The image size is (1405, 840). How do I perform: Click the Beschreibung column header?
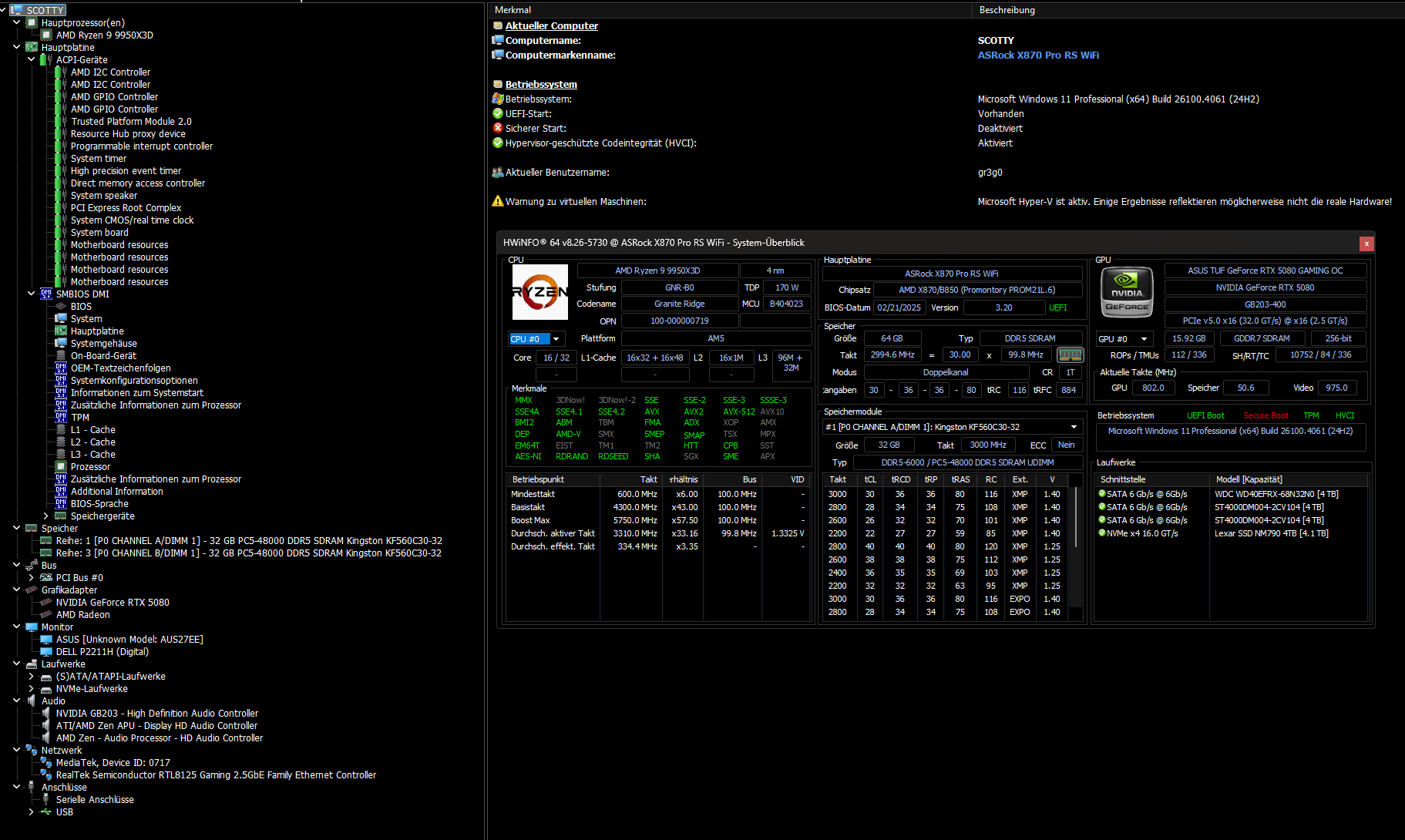1188,10
